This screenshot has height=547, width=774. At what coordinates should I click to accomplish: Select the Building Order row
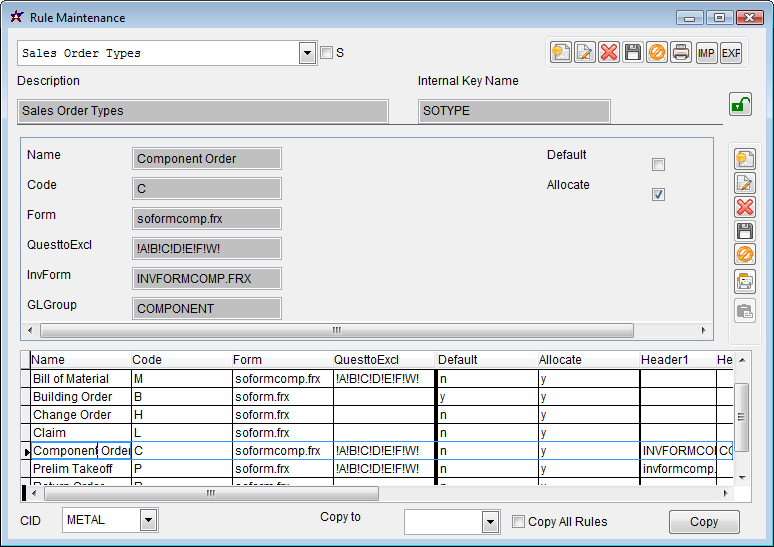click(72, 397)
